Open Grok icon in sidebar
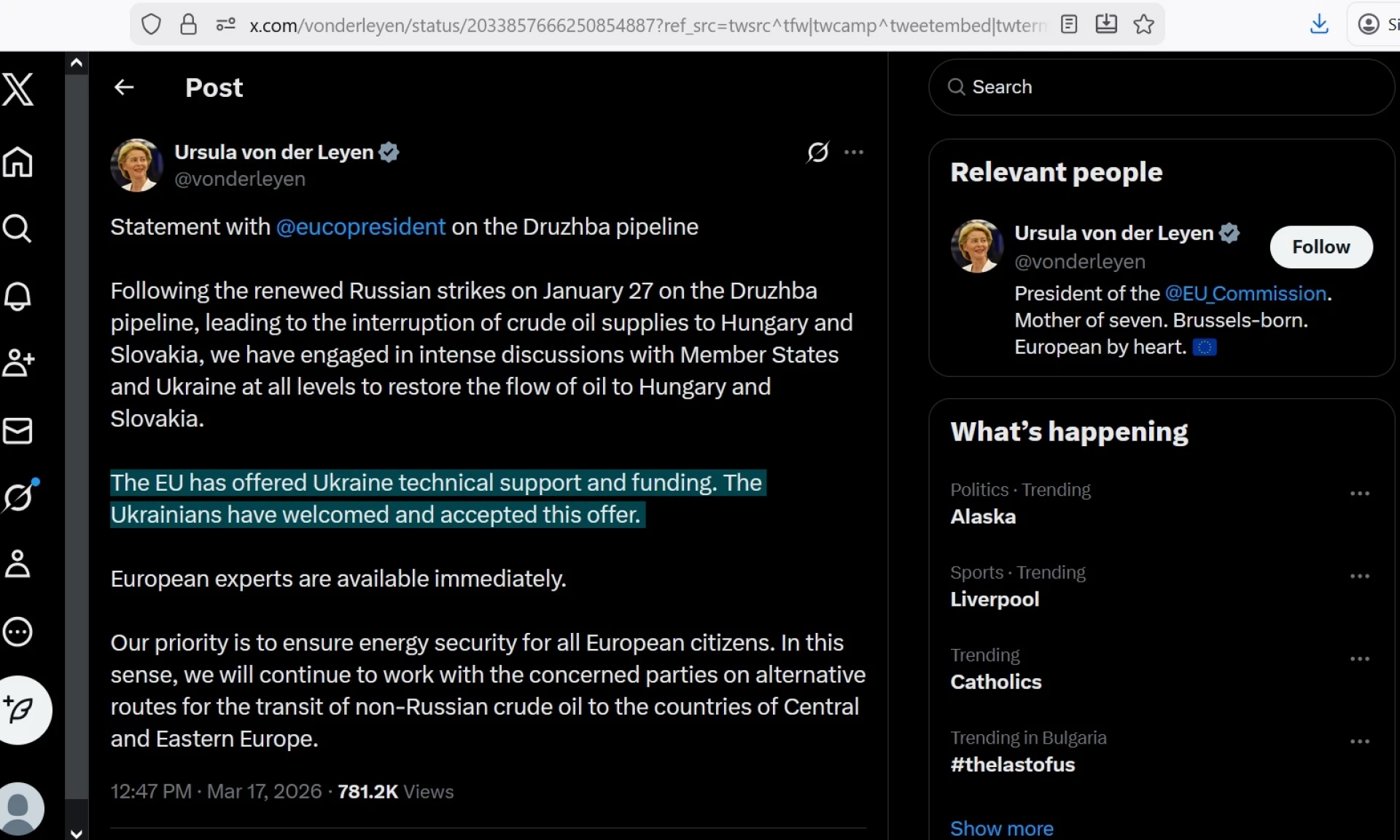This screenshot has height=840, width=1400. [18, 497]
